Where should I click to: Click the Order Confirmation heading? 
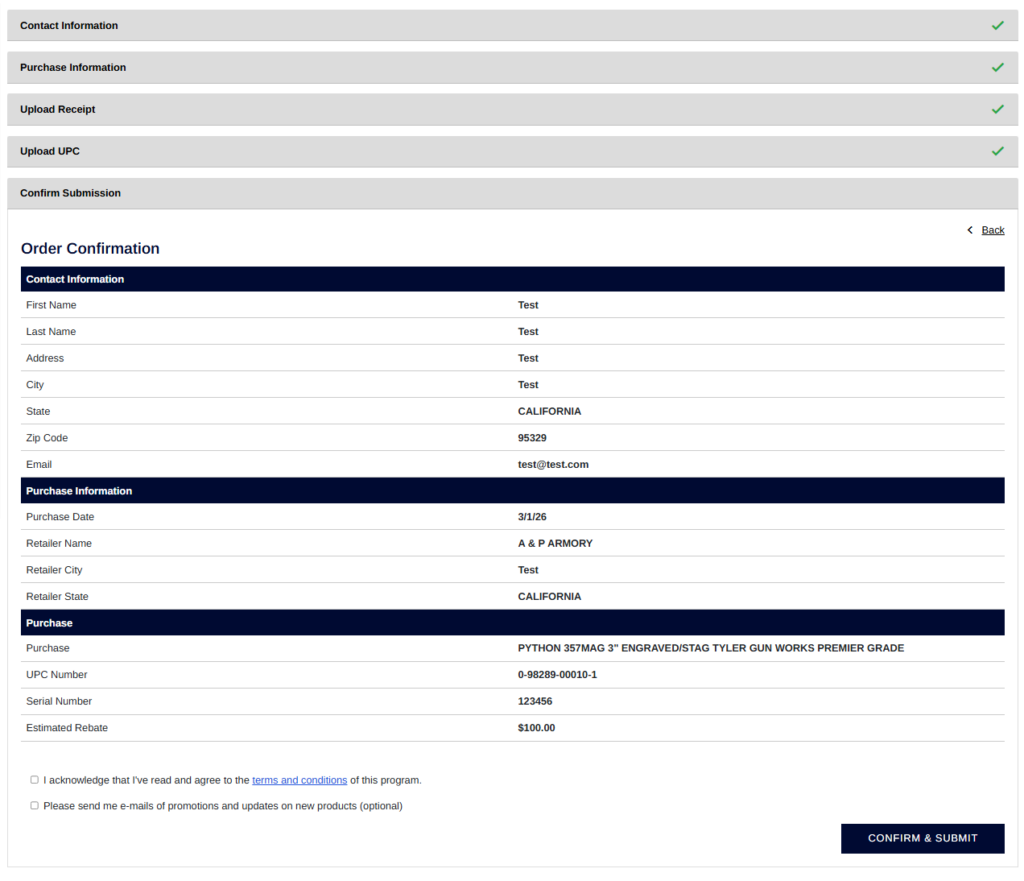tap(90, 248)
